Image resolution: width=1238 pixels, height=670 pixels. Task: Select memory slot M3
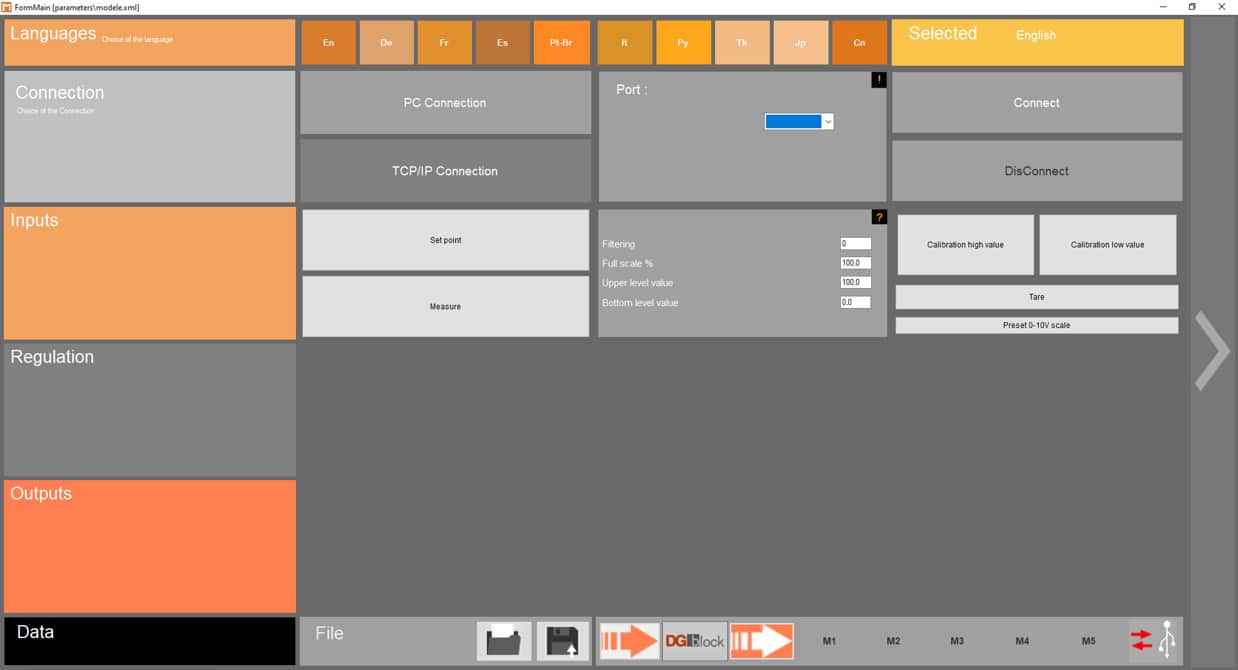coord(957,641)
